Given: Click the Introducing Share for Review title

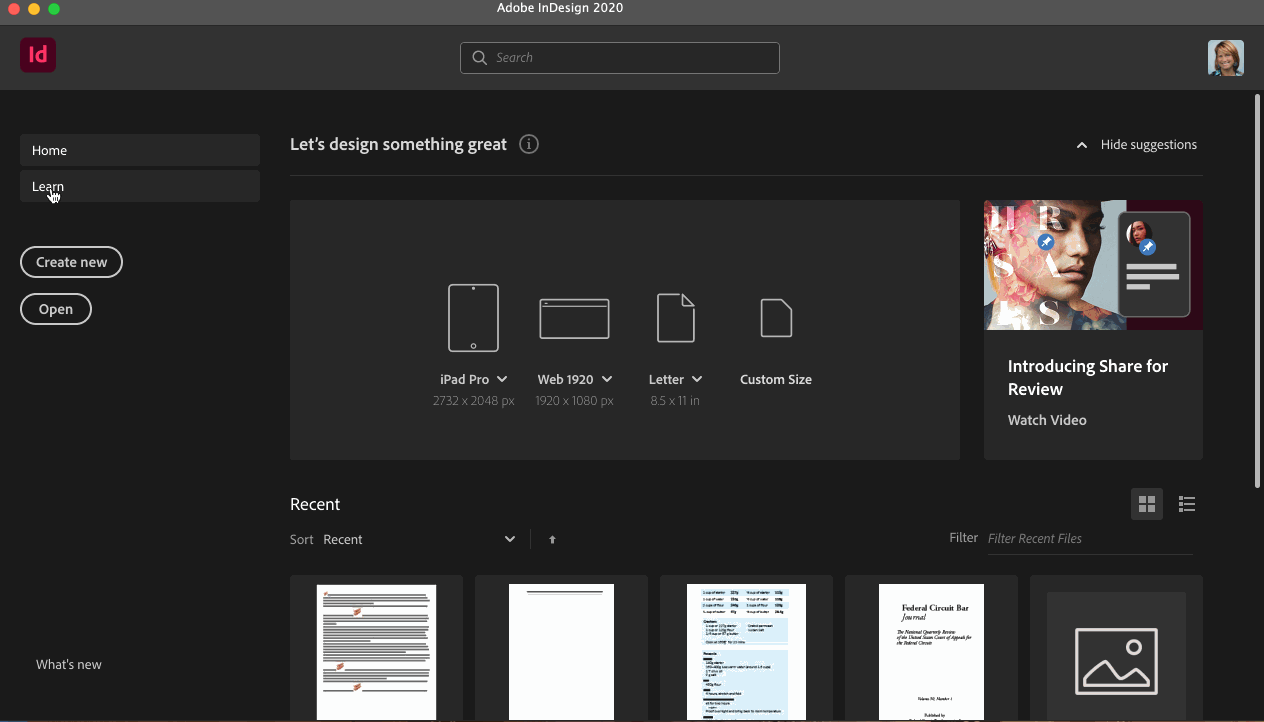Looking at the screenshot, I should 1088,378.
